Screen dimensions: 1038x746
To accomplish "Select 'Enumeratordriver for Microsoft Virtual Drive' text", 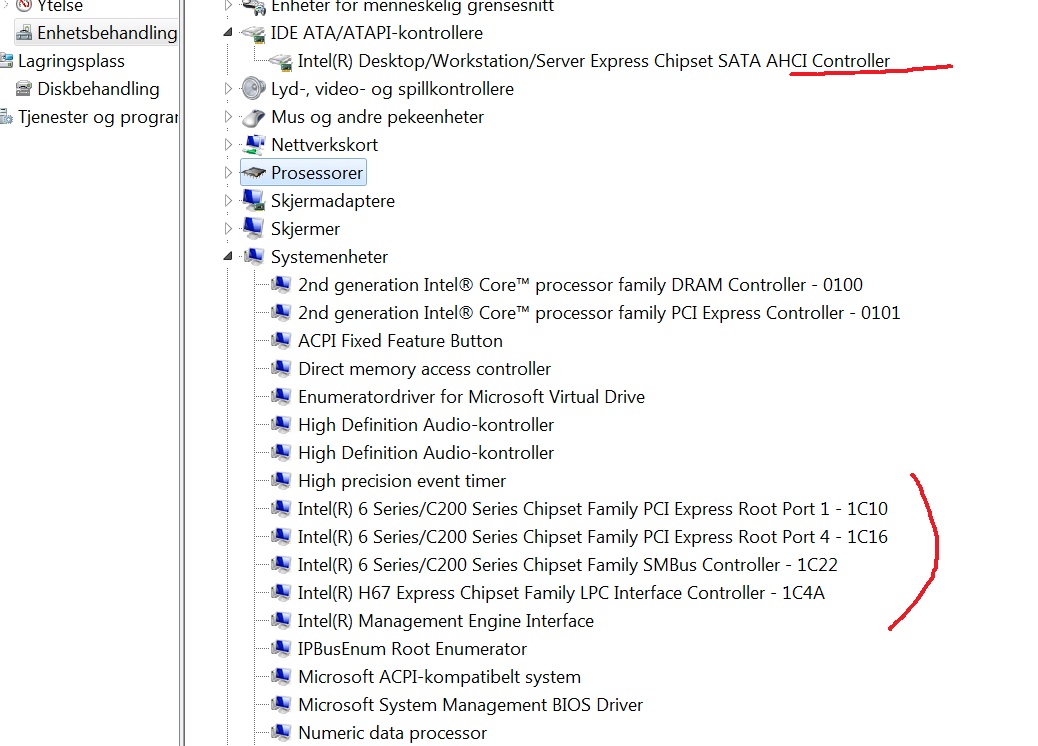I will click(x=471, y=396).
